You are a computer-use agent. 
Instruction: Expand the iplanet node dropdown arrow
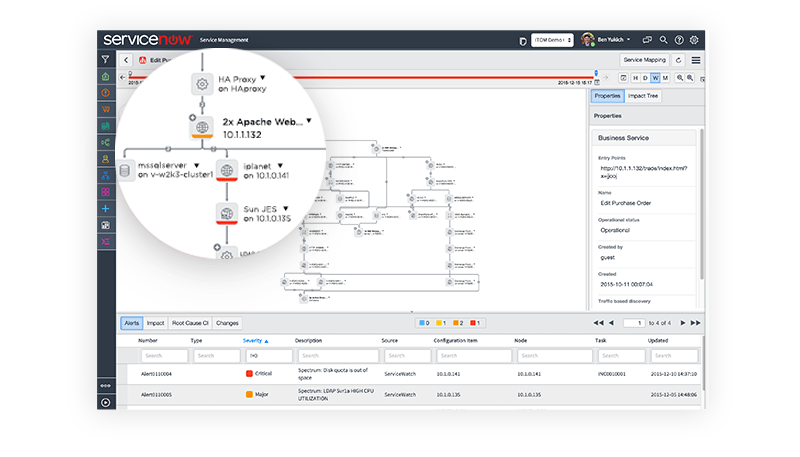(280, 166)
